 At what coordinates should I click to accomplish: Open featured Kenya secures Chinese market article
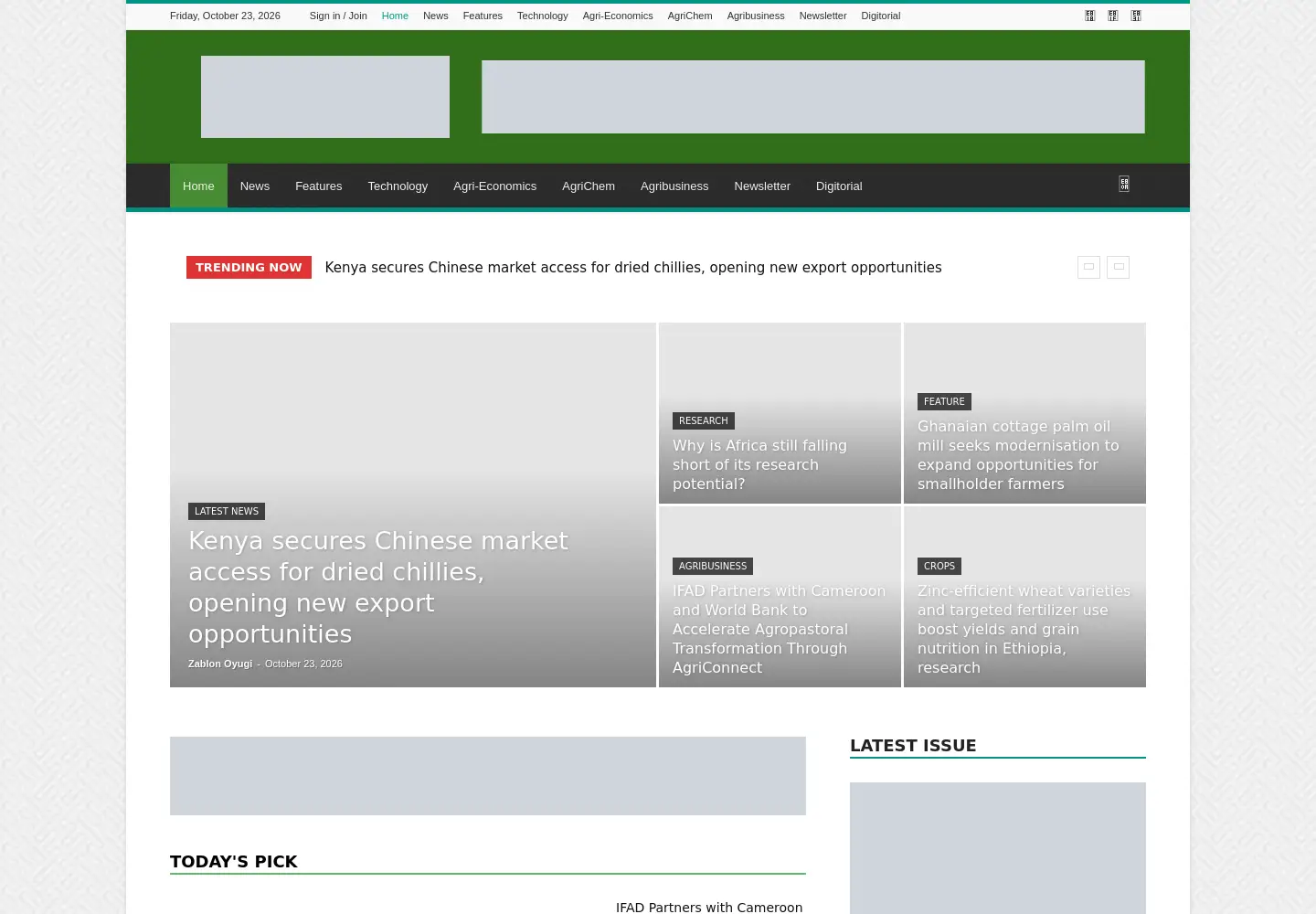378,587
